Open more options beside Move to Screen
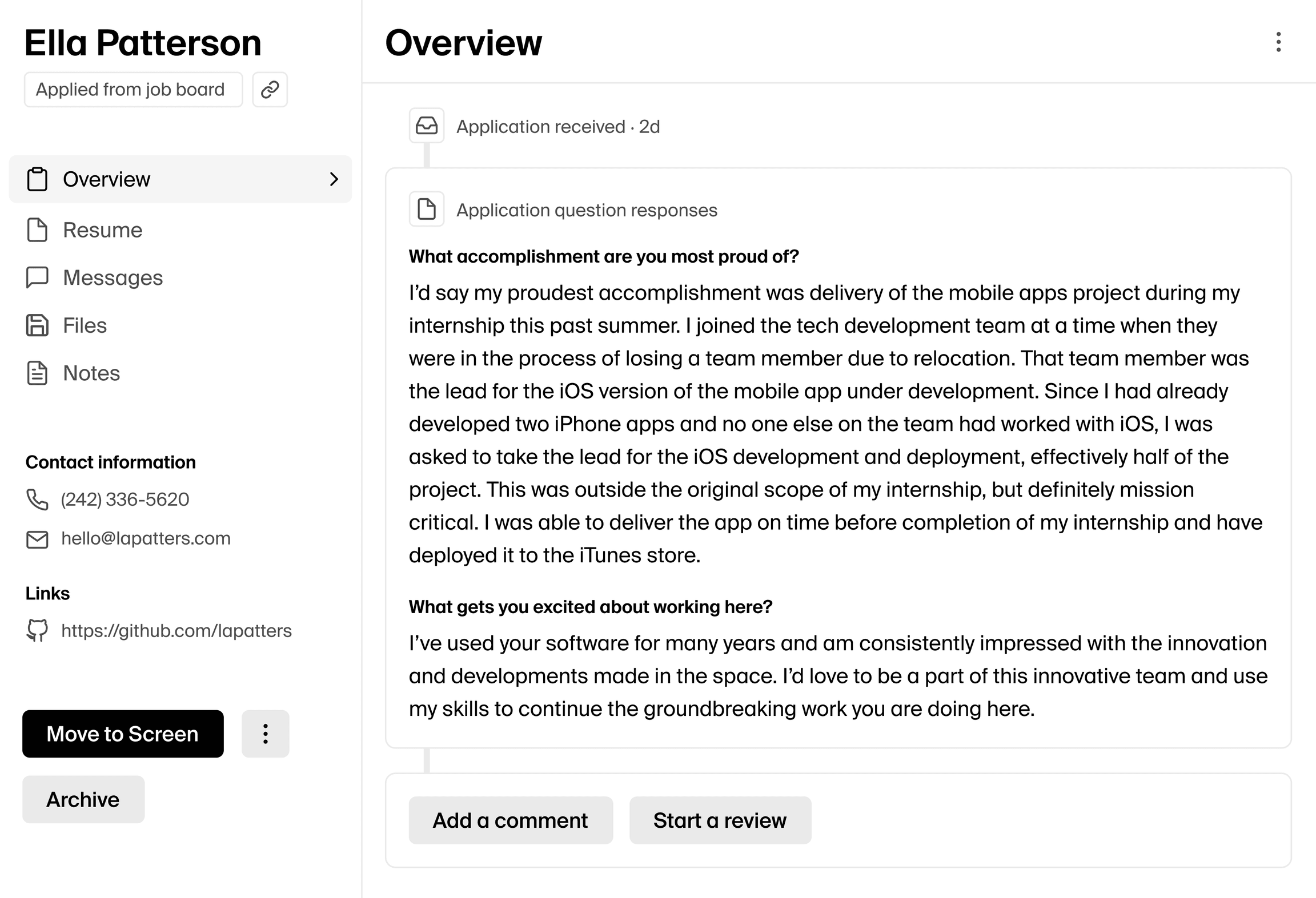The width and height of the screenshot is (1316, 898). (x=265, y=734)
